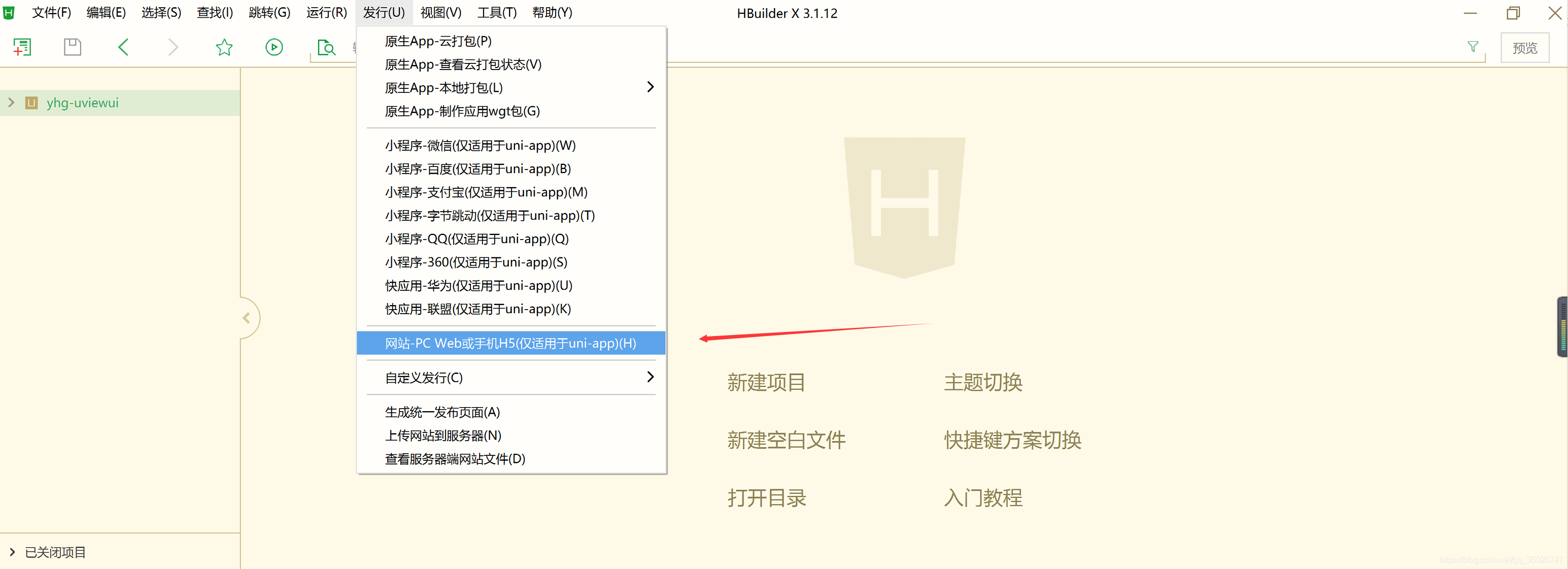
Task: Click the 入门教程 link
Action: coord(983,498)
